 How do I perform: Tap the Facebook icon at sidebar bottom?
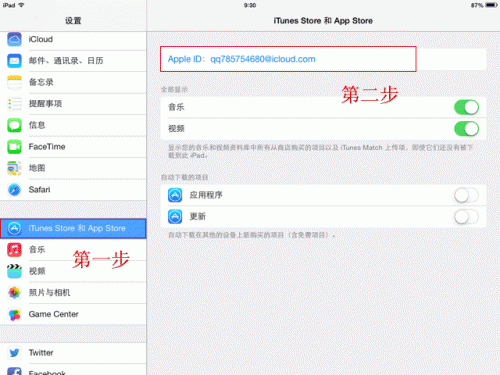click(14, 371)
